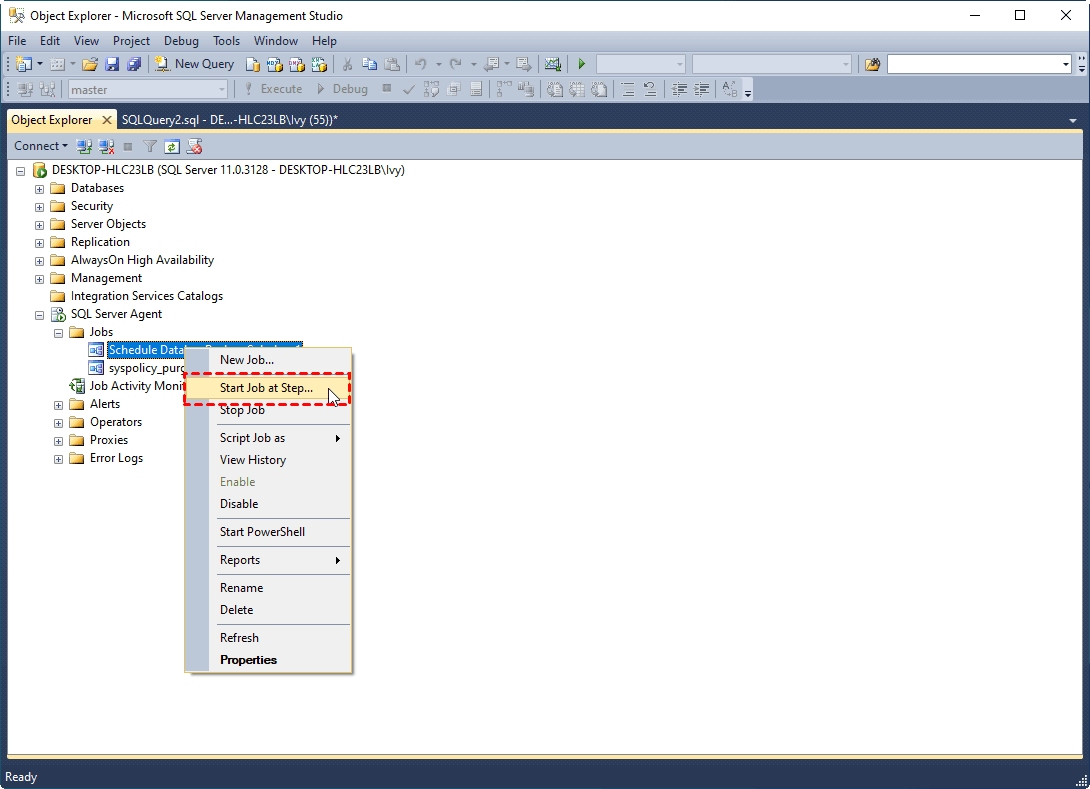Expand the Replication folder
The image size is (1090, 789).
[40, 243]
